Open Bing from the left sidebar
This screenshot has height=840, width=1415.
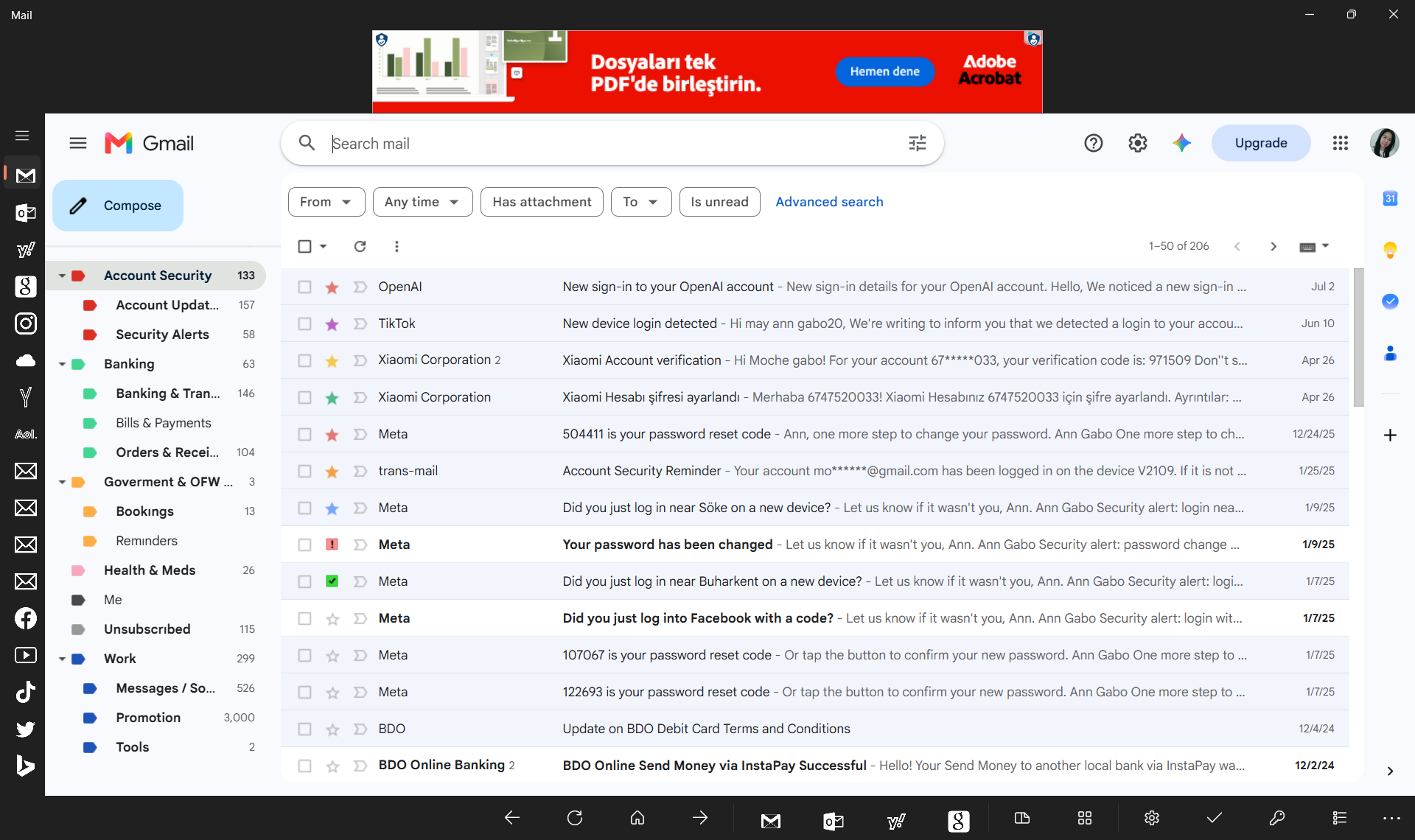(x=26, y=766)
